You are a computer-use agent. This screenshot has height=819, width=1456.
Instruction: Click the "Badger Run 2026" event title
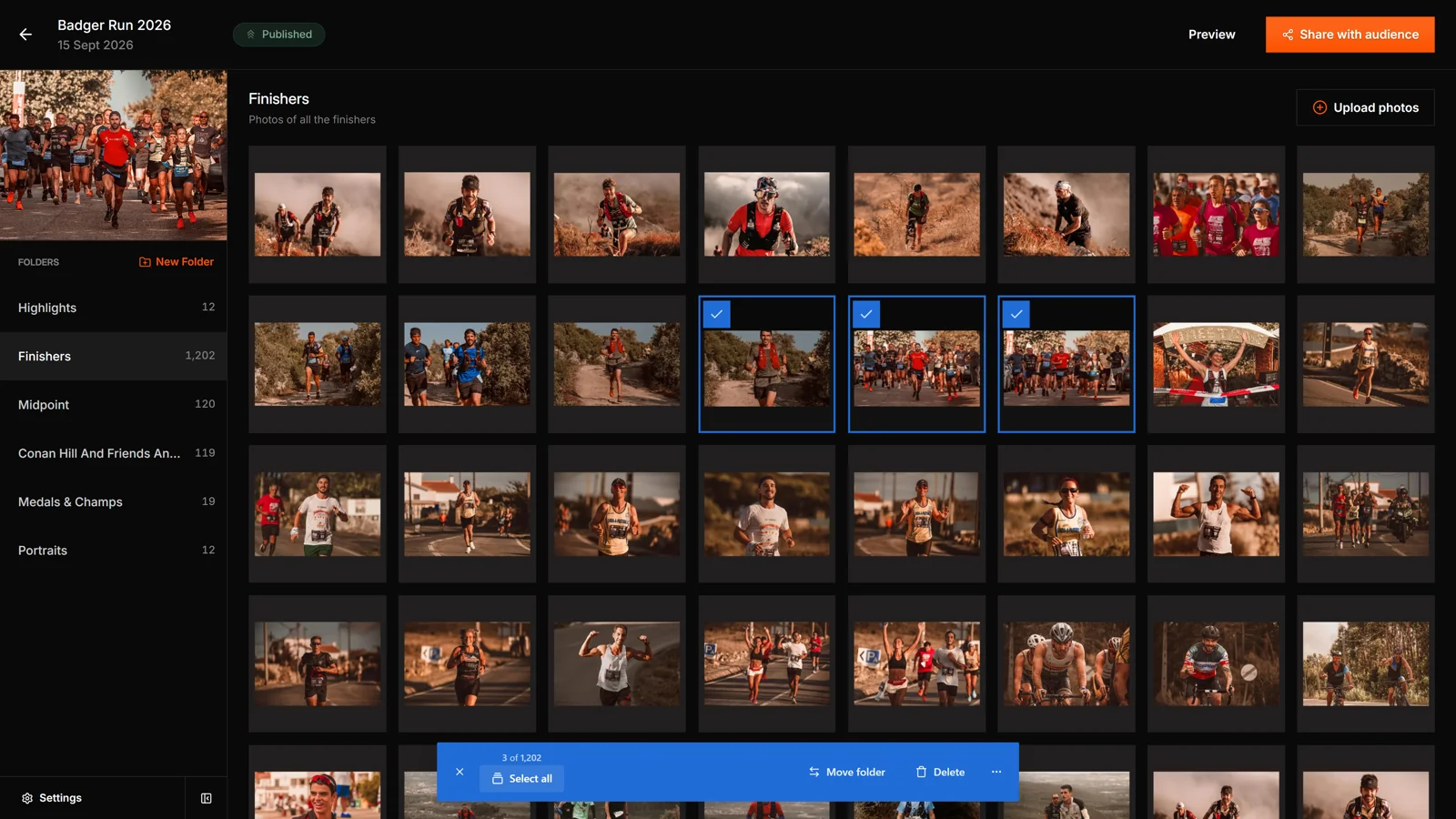[115, 25]
